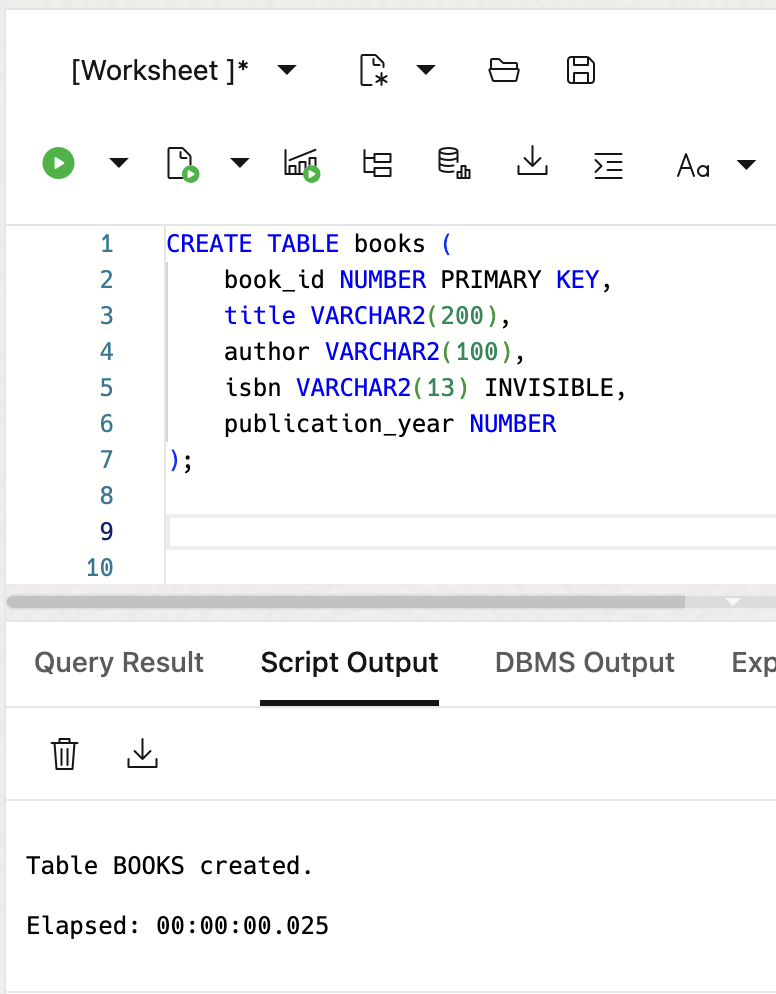Image resolution: width=776 pixels, height=994 pixels.
Task: Expand the Run Script dropdown arrow
Action: (x=239, y=164)
